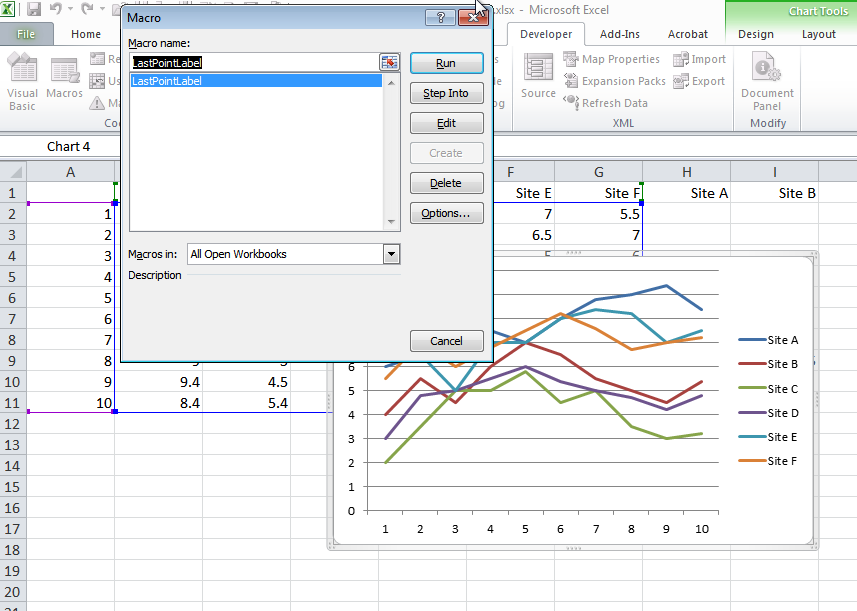Click Refresh Data in XML group

[606, 103]
